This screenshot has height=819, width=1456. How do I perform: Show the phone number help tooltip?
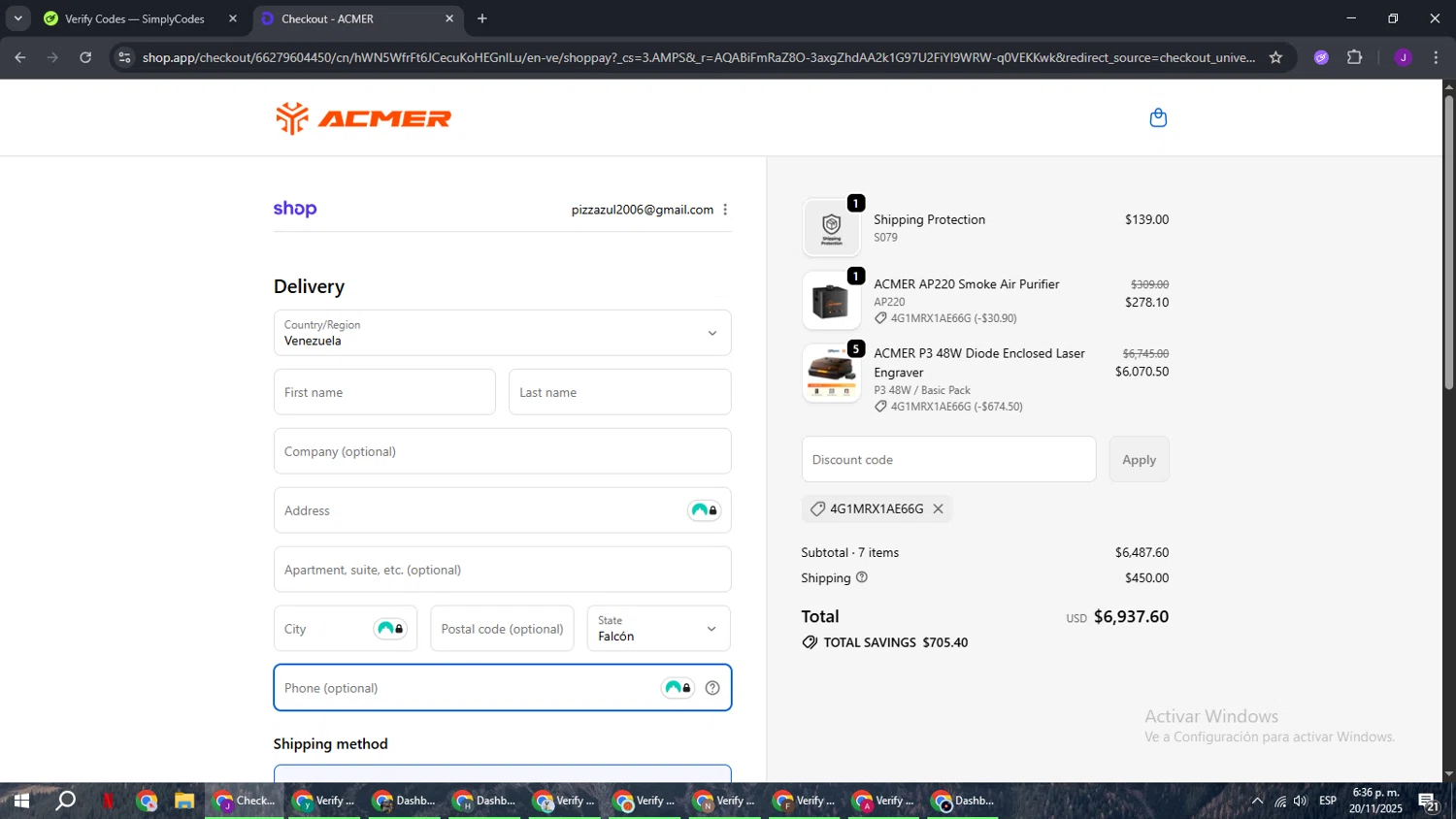pyautogui.click(x=712, y=688)
